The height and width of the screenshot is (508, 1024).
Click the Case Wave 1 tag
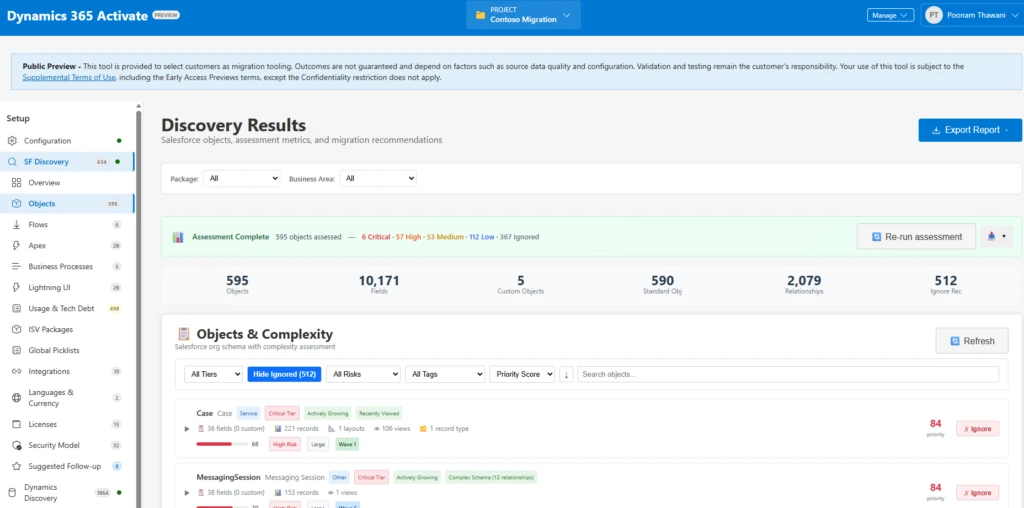(347, 445)
